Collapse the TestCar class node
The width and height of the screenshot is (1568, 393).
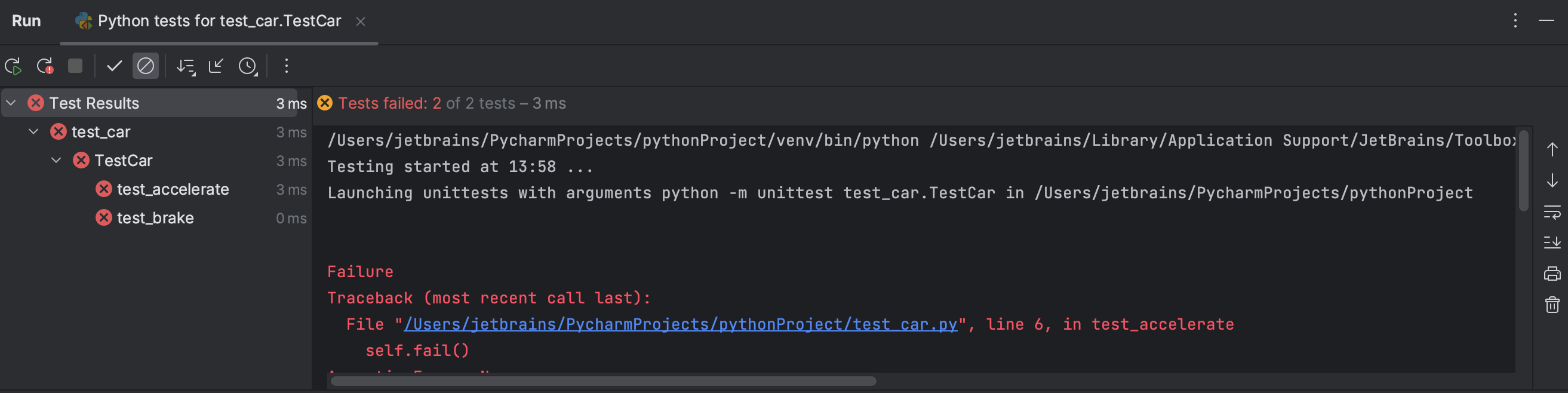coord(57,160)
